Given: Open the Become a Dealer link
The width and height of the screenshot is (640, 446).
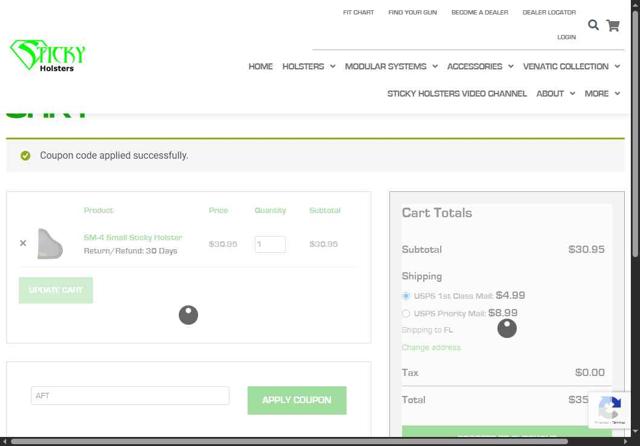Looking at the screenshot, I should pyautogui.click(x=480, y=12).
